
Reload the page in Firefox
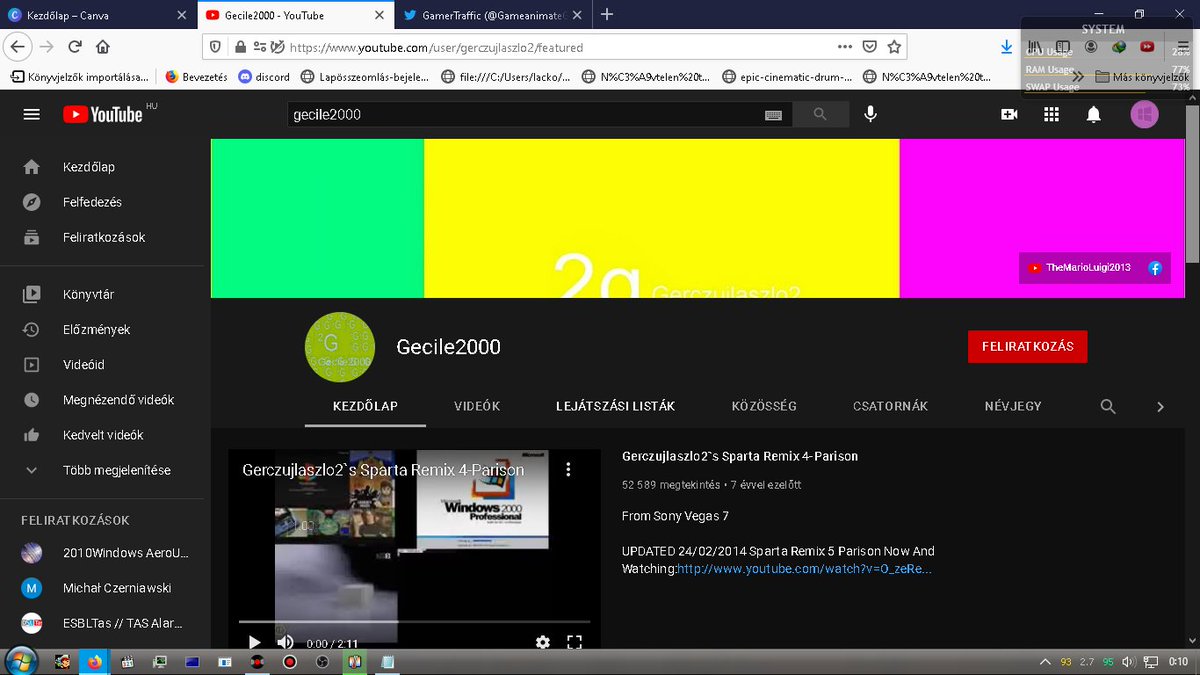(74, 47)
